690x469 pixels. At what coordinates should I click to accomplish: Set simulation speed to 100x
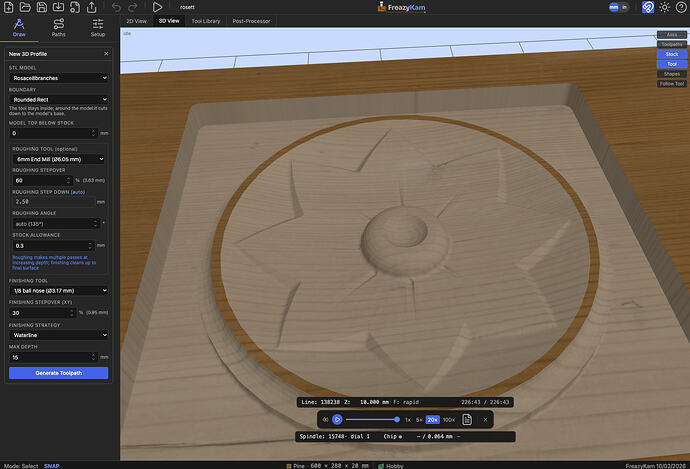point(449,420)
